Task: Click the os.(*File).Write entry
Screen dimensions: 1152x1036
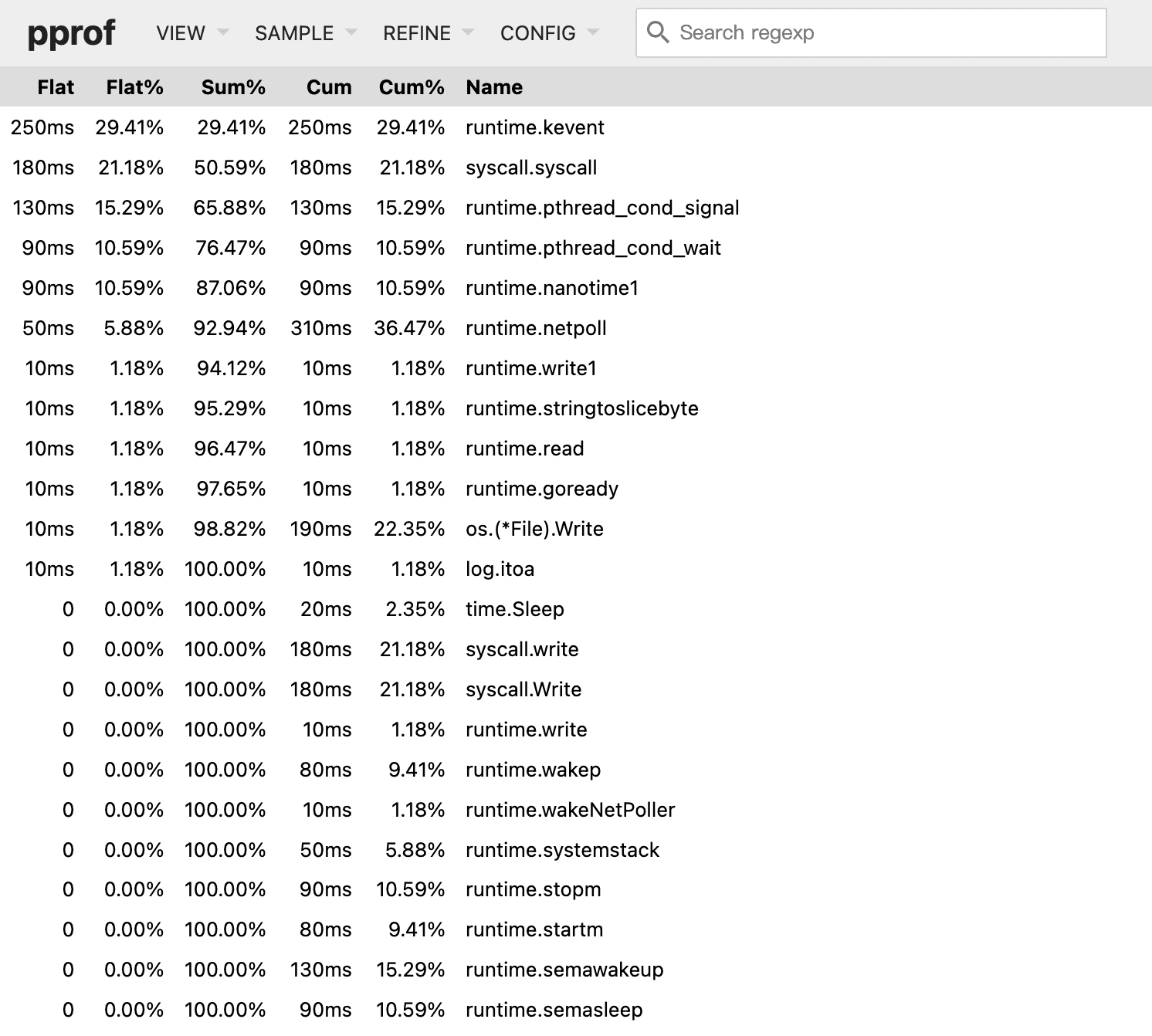Action: [x=534, y=529]
